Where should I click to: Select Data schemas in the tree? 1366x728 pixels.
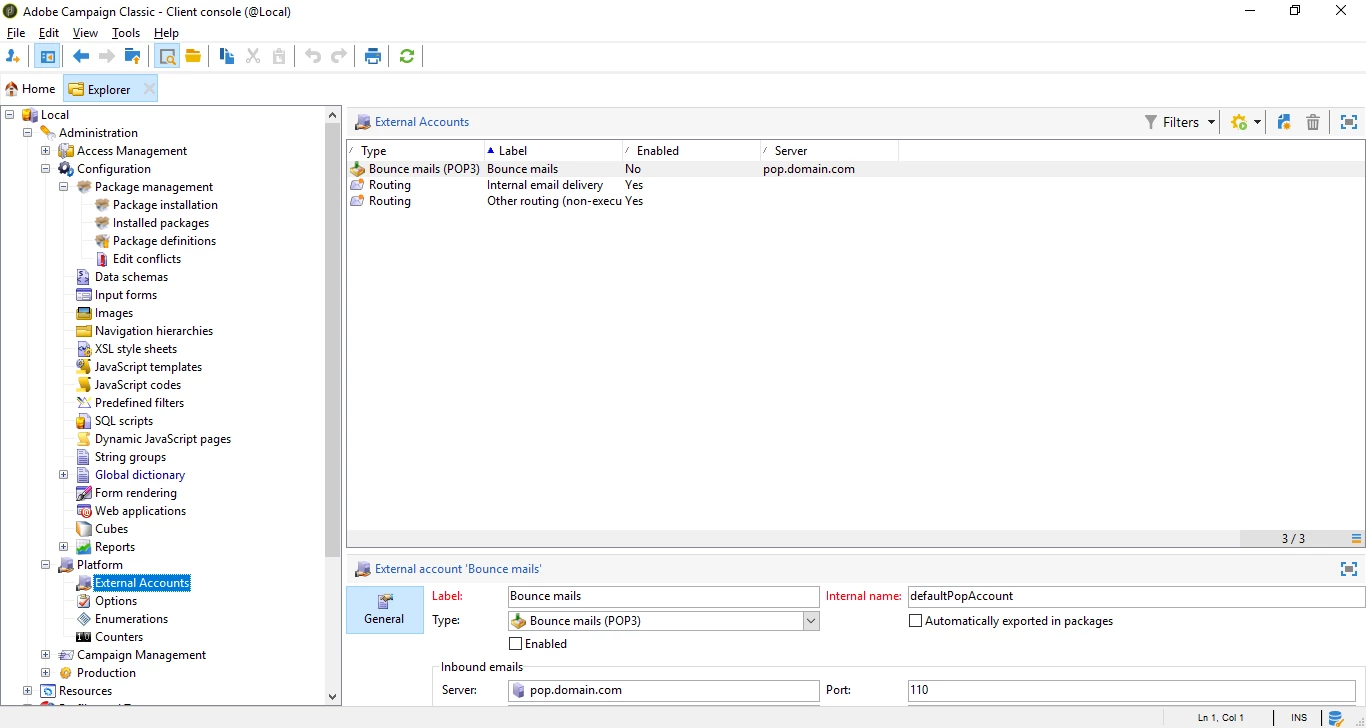[131, 277]
